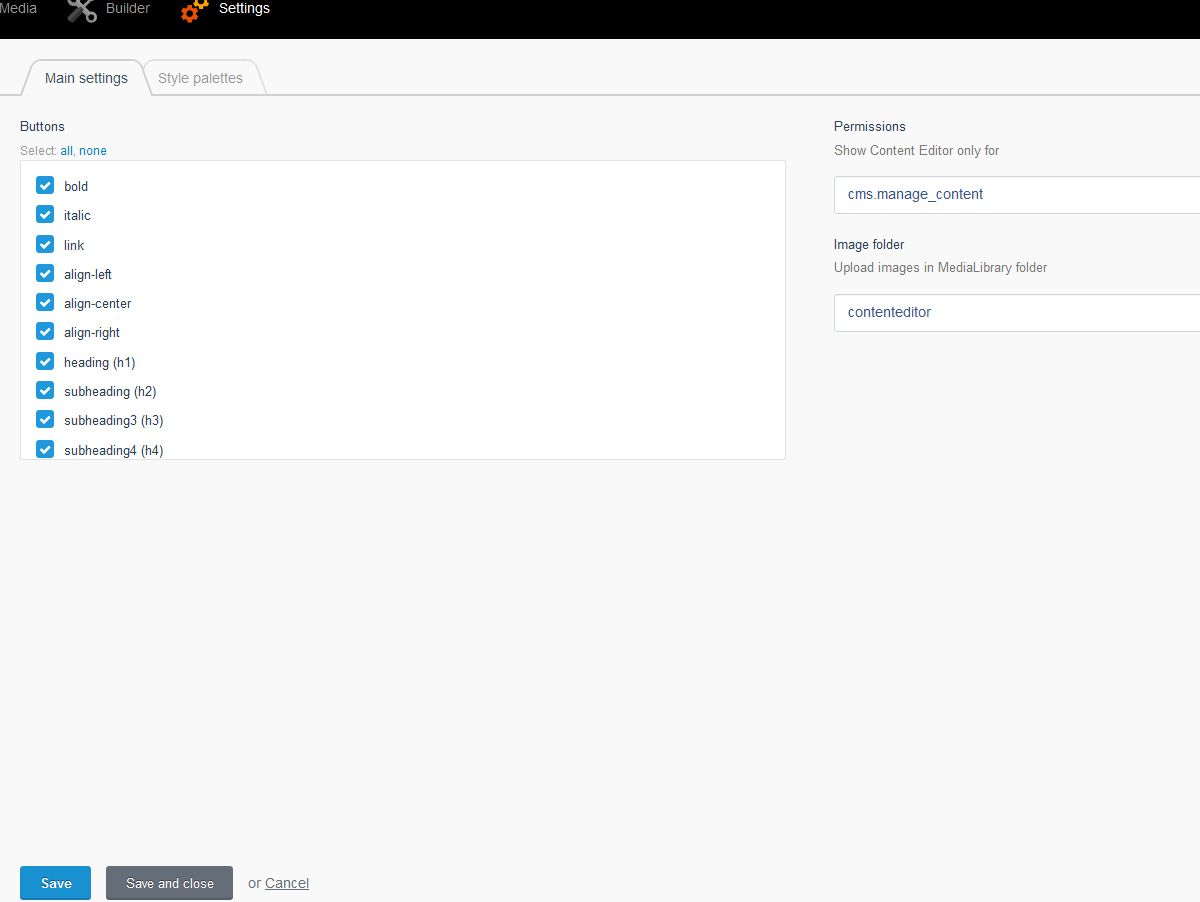This screenshot has width=1200, height=902.
Task: Click the 'subheading (h2)' label text
Action: point(110,391)
